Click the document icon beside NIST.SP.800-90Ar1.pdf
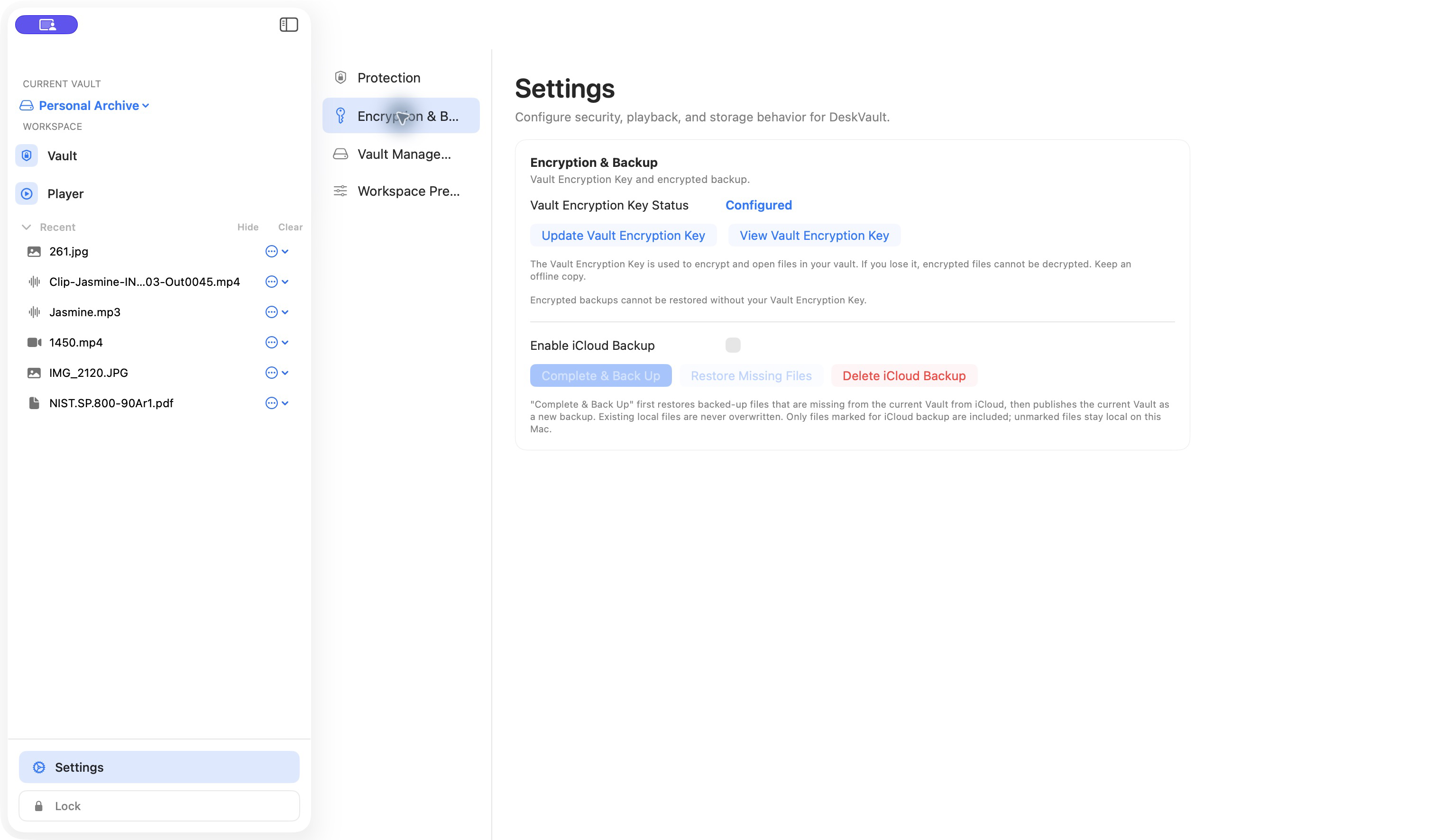Image resolution: width=1434 pixels, height=840 pixels. (x=34, y=402)
